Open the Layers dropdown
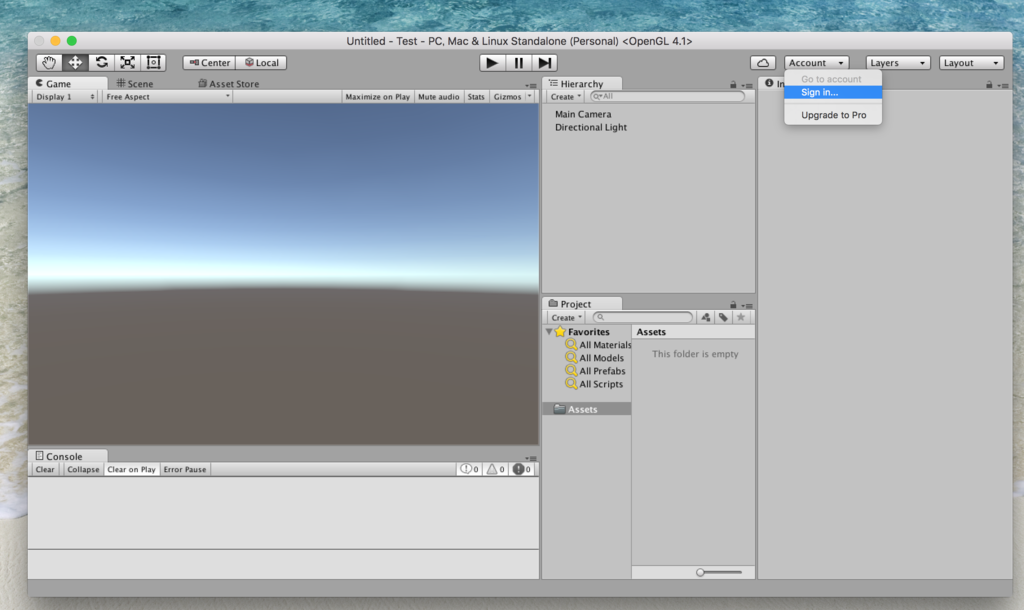The height and width of the screenshot is (610, 1024). coord(898,63)
